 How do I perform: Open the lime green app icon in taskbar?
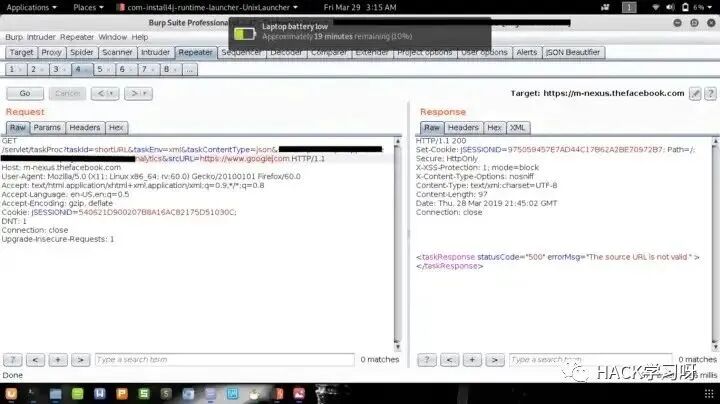(x=78, y=393)
